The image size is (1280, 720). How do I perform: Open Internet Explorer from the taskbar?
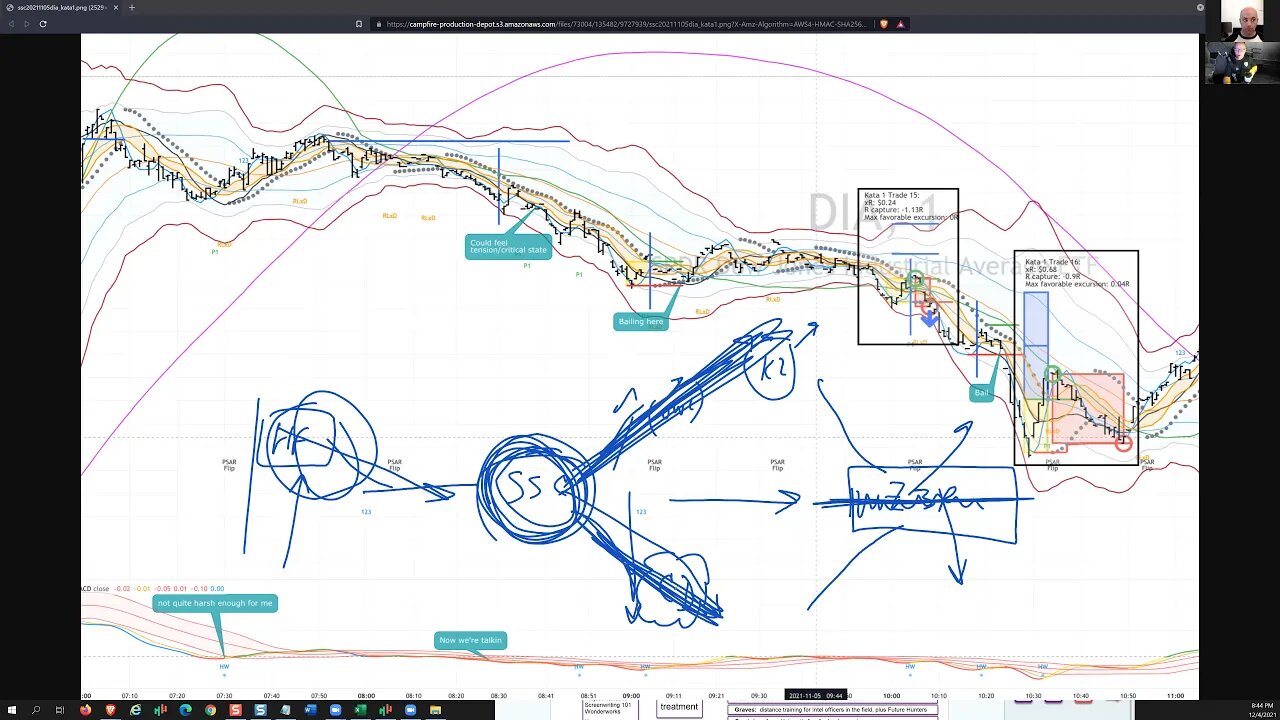(x=135, y=710)
